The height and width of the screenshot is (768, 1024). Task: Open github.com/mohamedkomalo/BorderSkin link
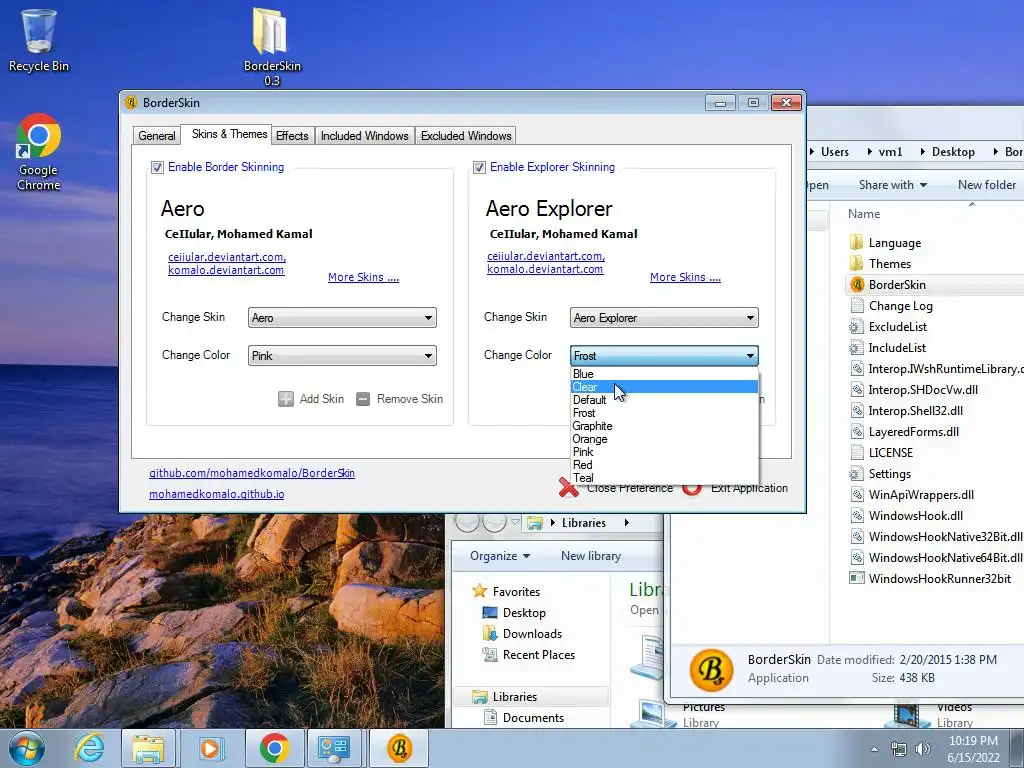[251, 473]
